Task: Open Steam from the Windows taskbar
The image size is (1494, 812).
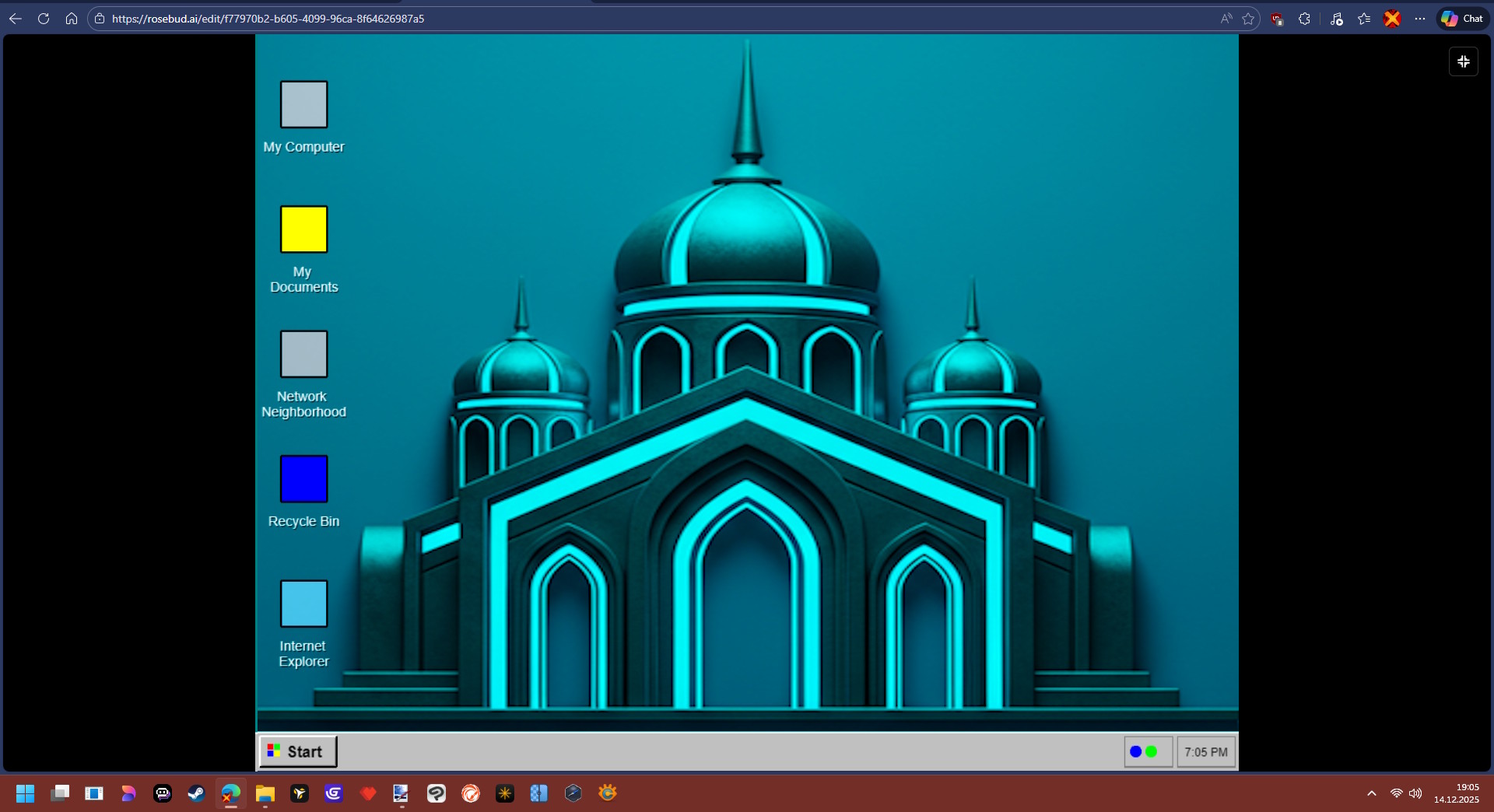Action: [x=196, y=793]
